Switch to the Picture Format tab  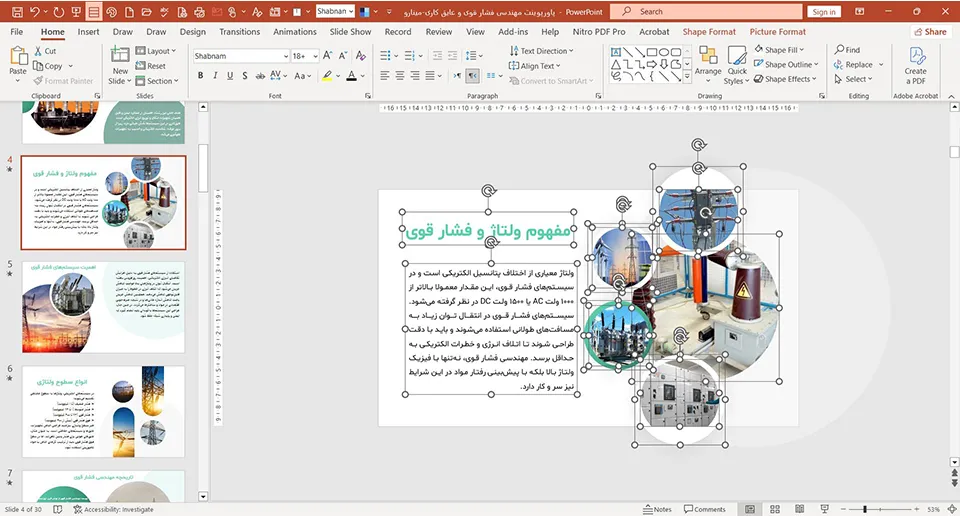(778, 32)
